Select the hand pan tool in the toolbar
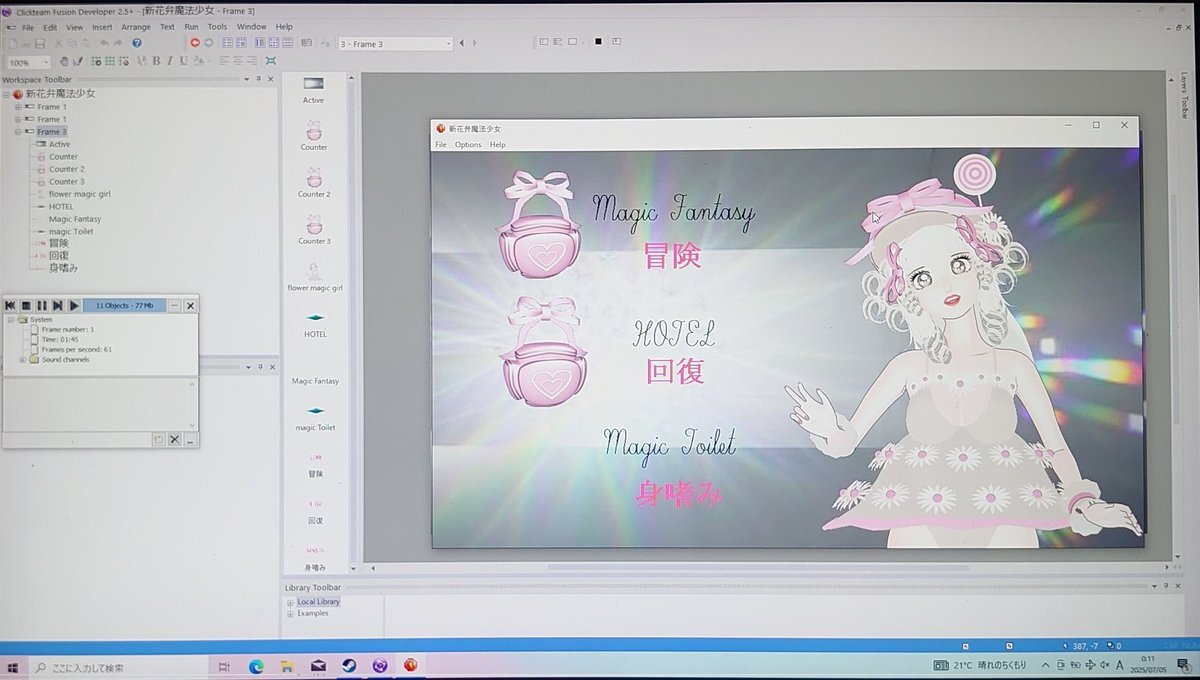1200x680 pixels. (x=65, y=61)
